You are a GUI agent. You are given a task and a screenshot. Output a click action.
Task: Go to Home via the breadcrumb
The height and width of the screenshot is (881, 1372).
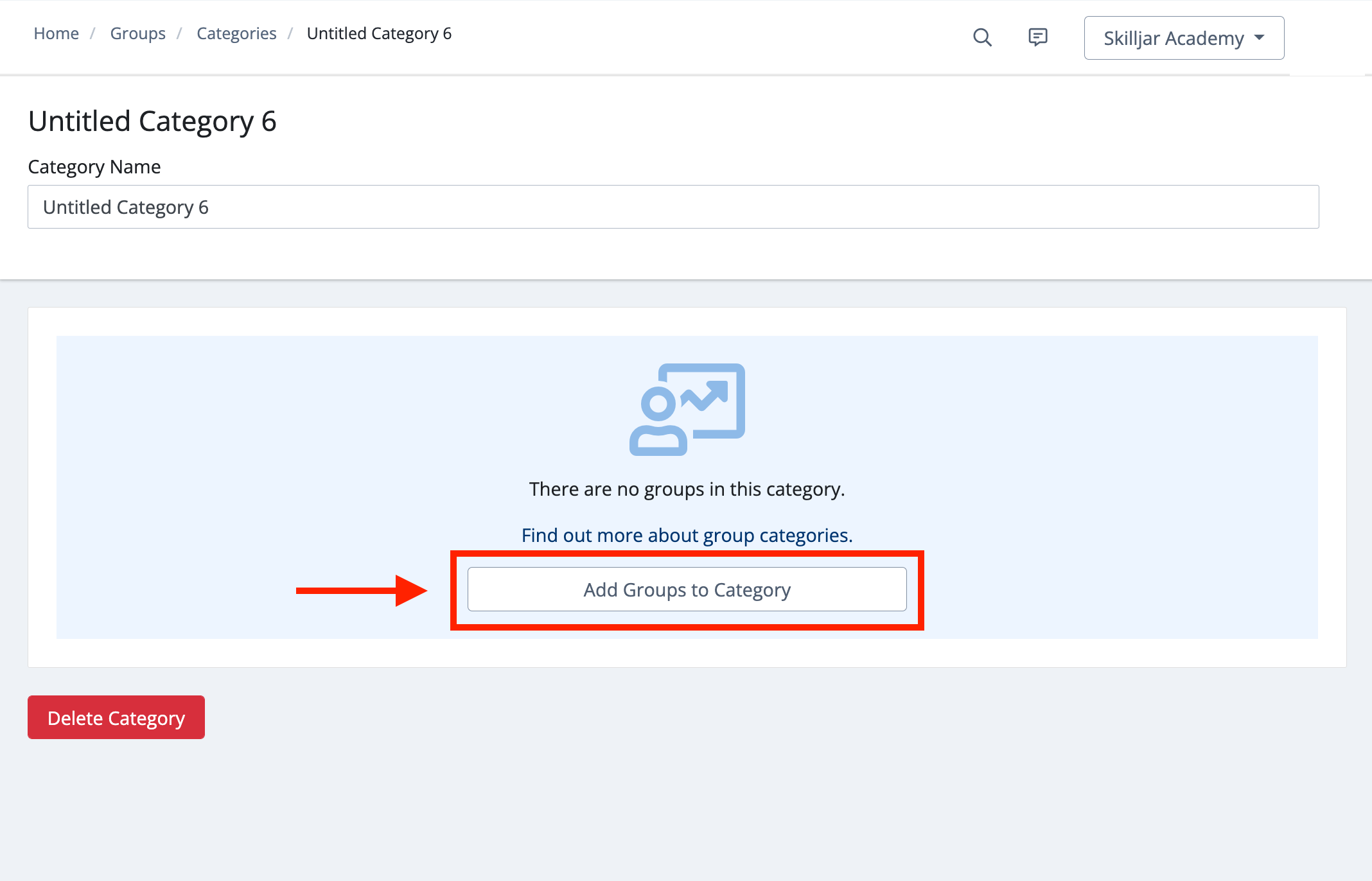tap(56, 33)
